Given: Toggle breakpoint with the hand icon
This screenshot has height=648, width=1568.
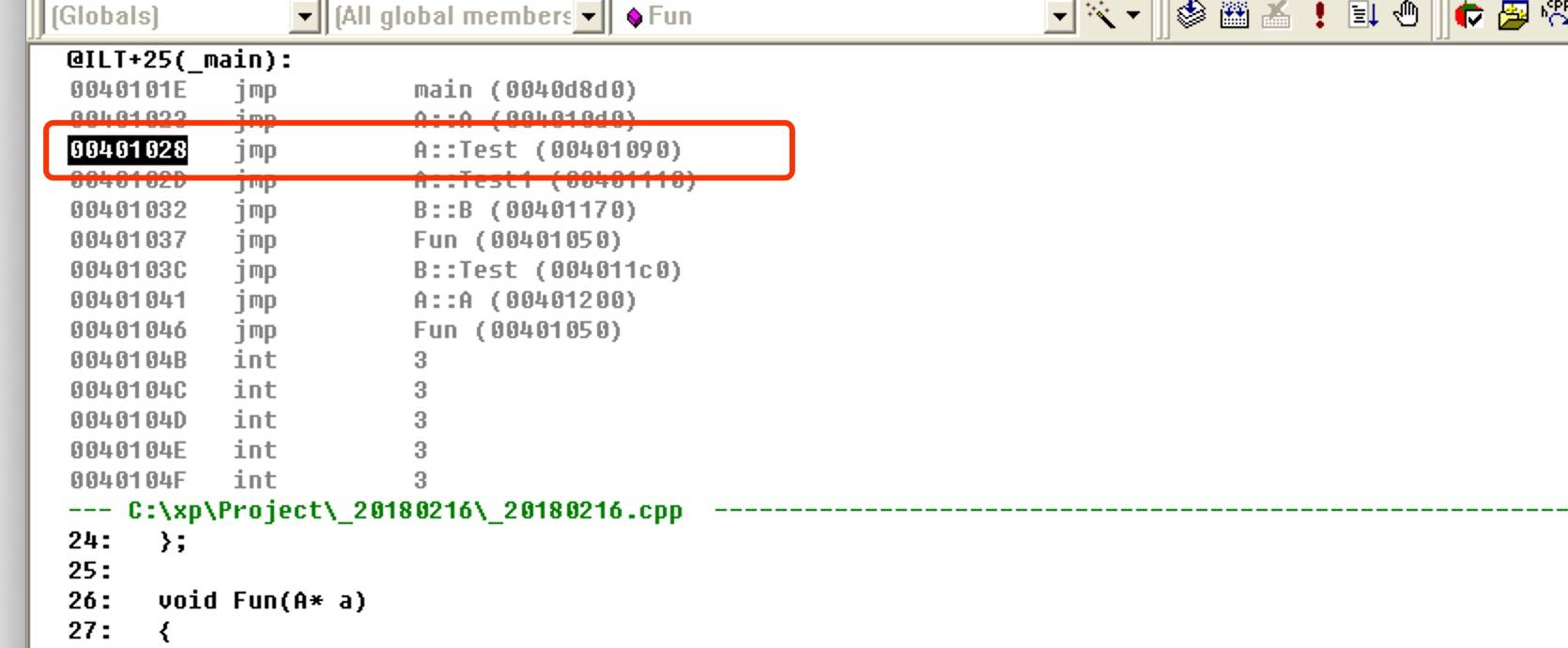Looking at the screenshot, I should (x=1406, y=15).
